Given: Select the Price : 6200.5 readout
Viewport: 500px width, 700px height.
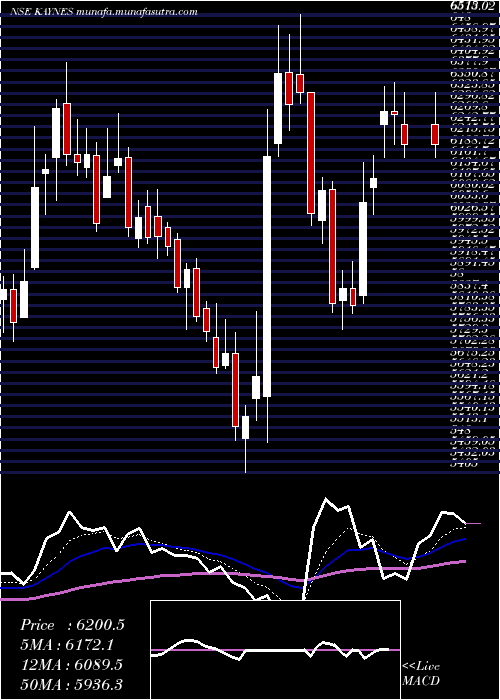Looking at the screenshot, I should 72,625.
